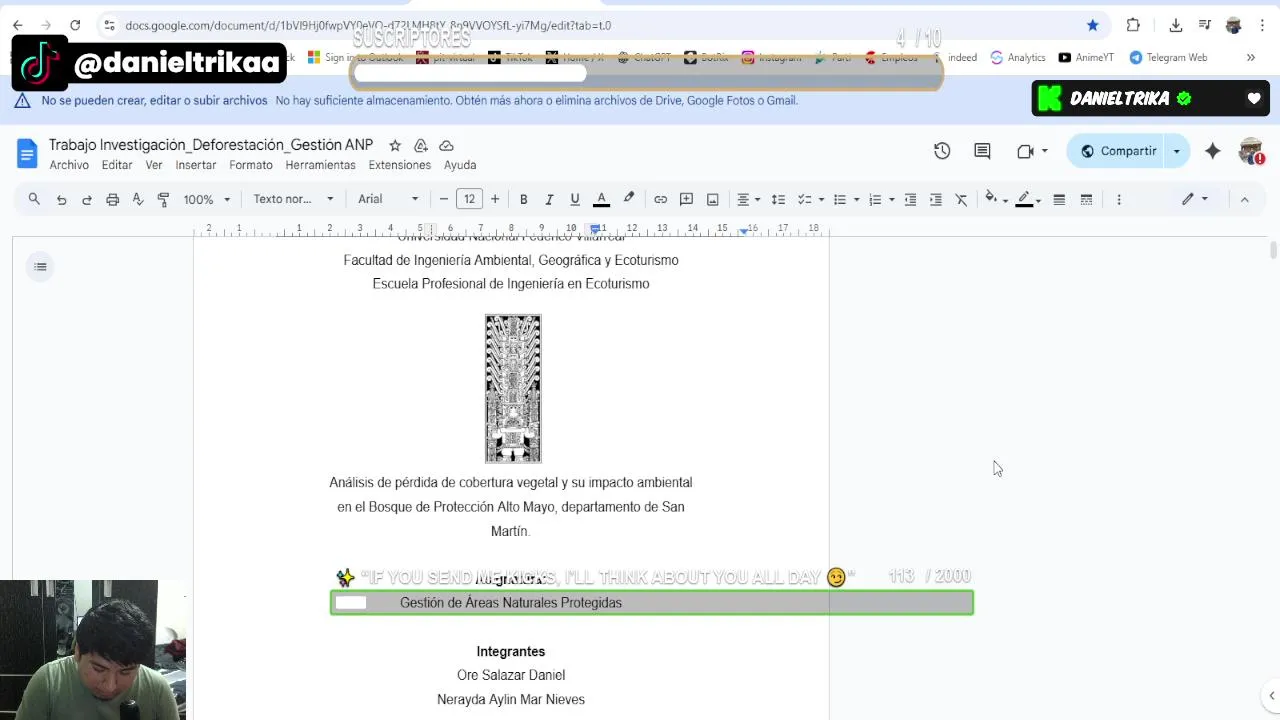Bookmark this page with the star

[1093, 25]
